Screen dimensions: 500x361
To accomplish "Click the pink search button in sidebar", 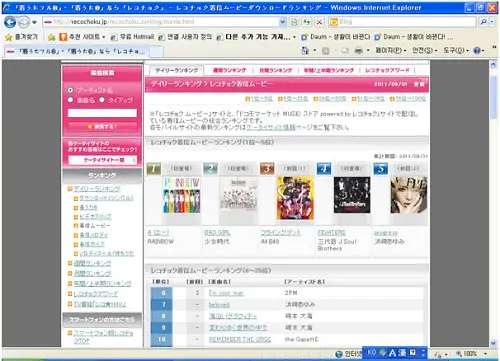I will tap(102, 127).
